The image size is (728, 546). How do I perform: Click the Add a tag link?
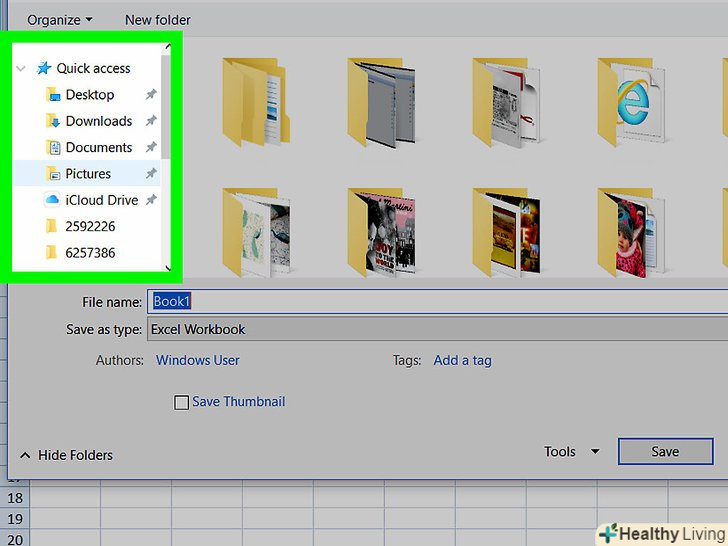coord(462,360)
